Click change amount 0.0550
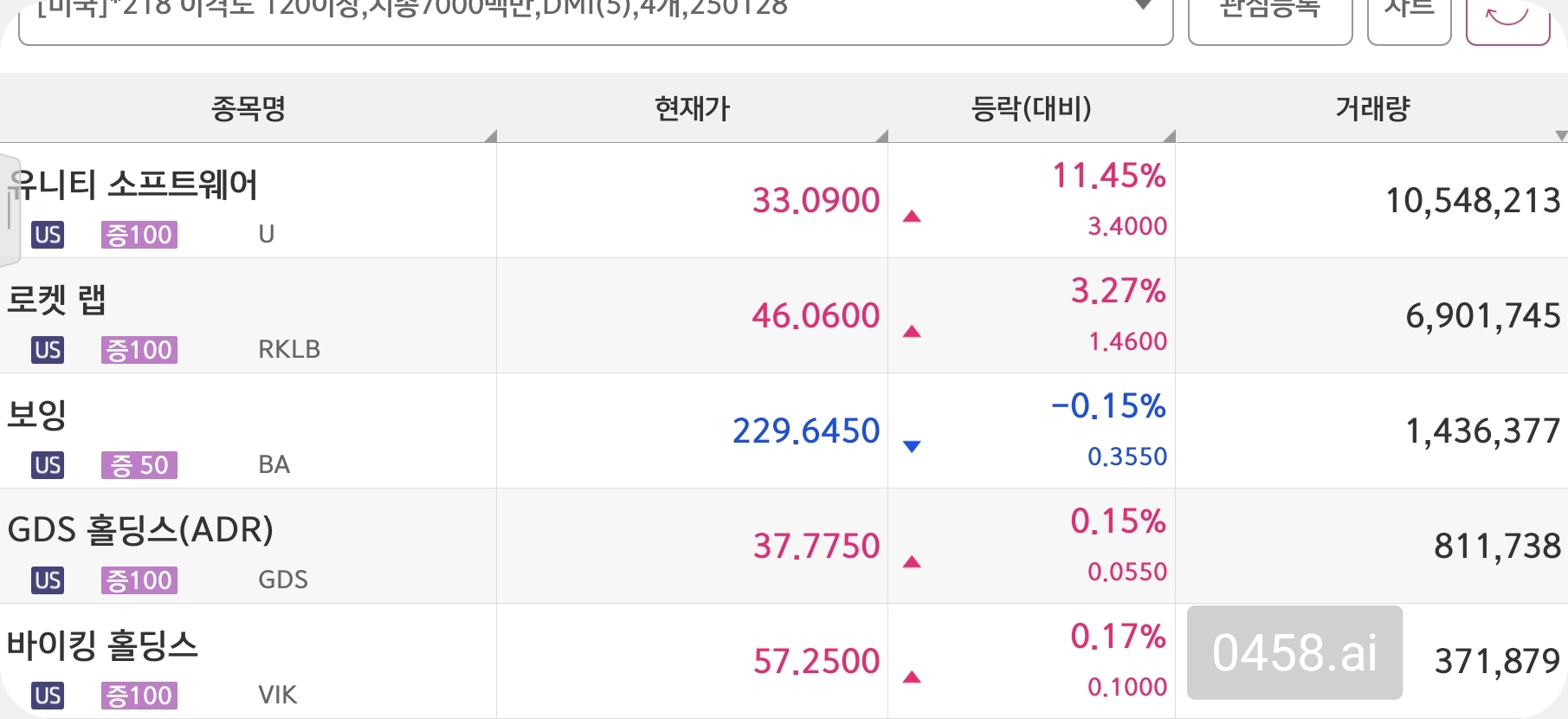1568x719 pixels. tap(1127, 572)
